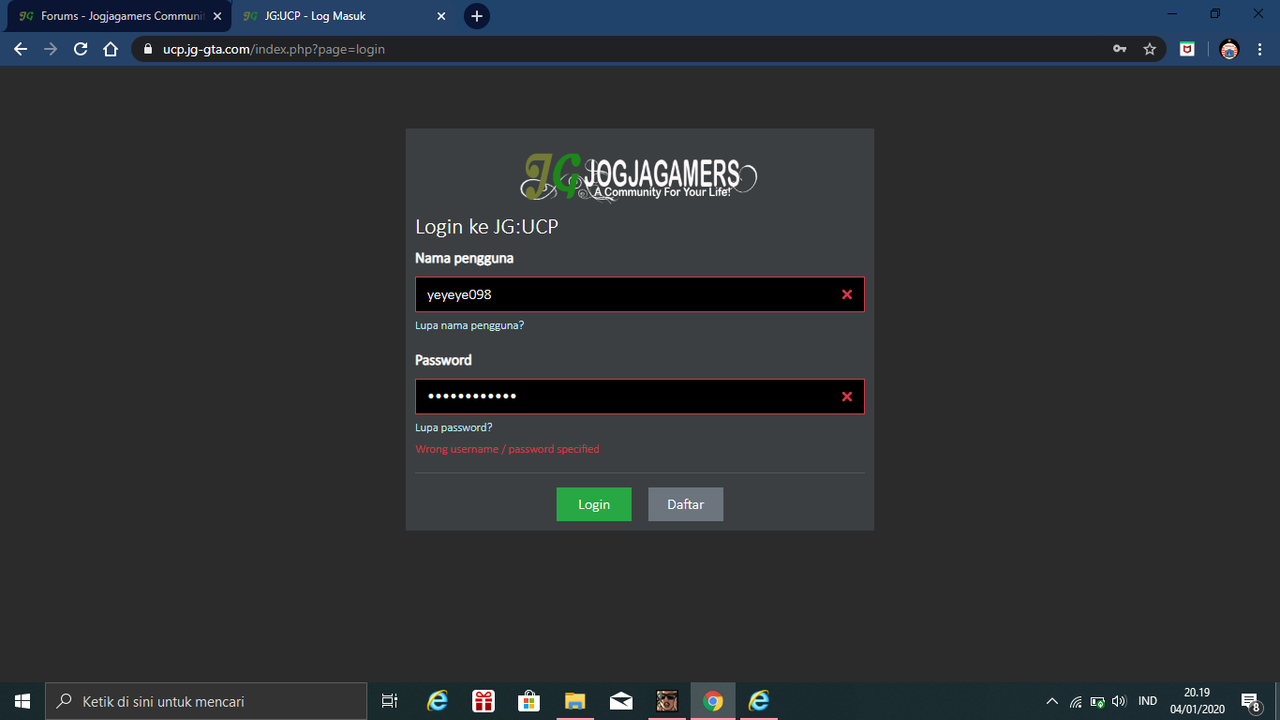Image resolution: width=1280 pixels, height=720 pixels.
Task: Go back to the previous page
Action: click(x=20, y=49)
